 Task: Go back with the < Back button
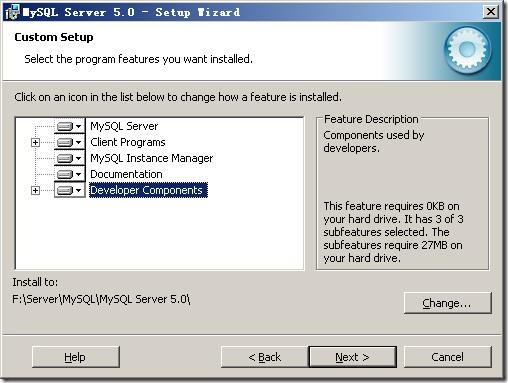265,357
